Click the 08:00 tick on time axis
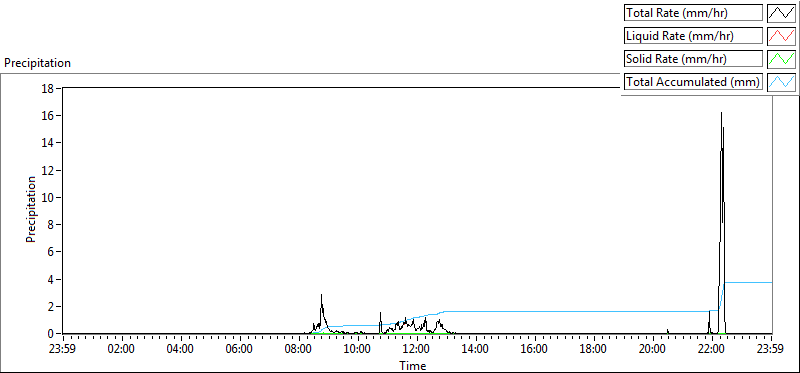This screenshot has width=800, height=373. (299, 350)
